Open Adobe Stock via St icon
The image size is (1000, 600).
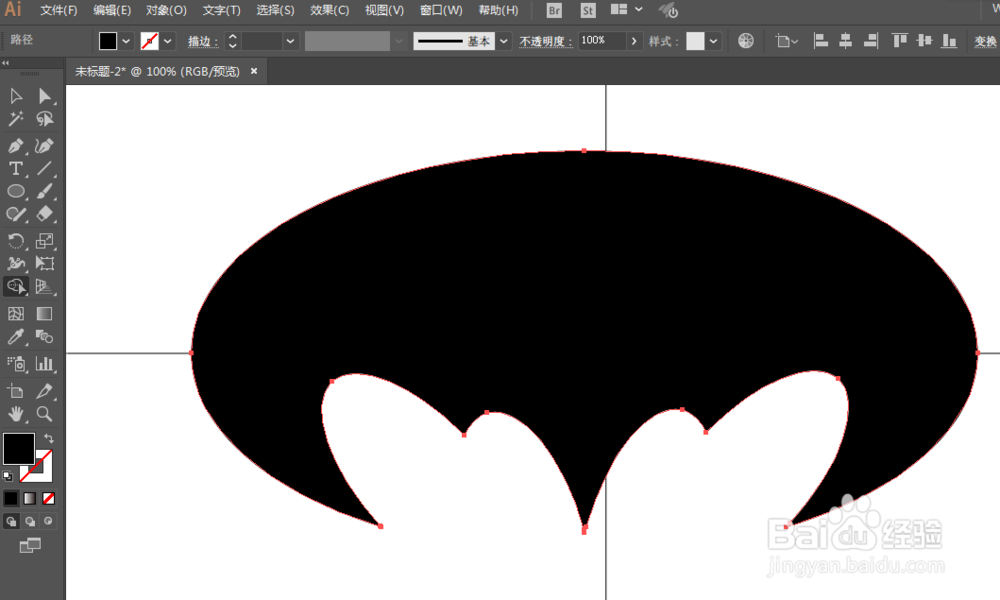pyautogui.click(x=587, y=10)
